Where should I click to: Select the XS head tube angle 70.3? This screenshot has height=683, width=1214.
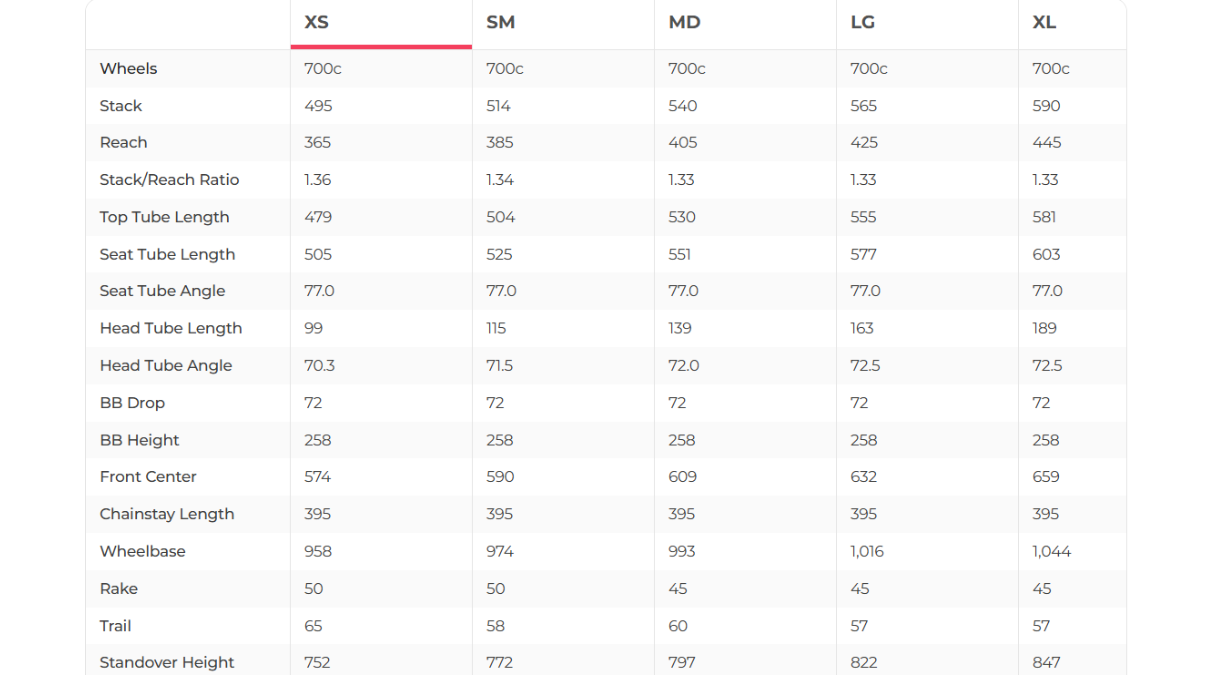[319, 366]
